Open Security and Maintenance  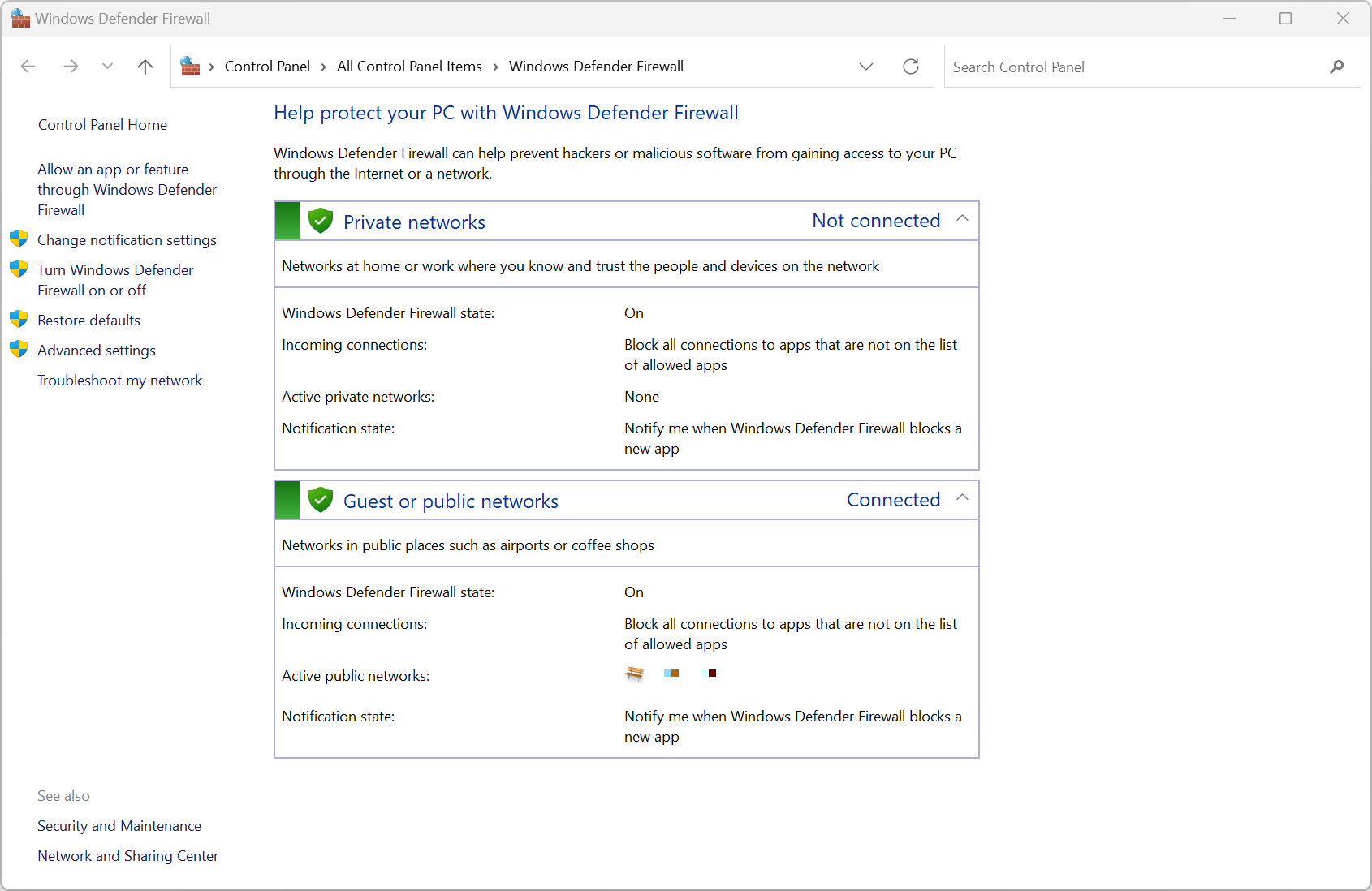click(119, 826)
